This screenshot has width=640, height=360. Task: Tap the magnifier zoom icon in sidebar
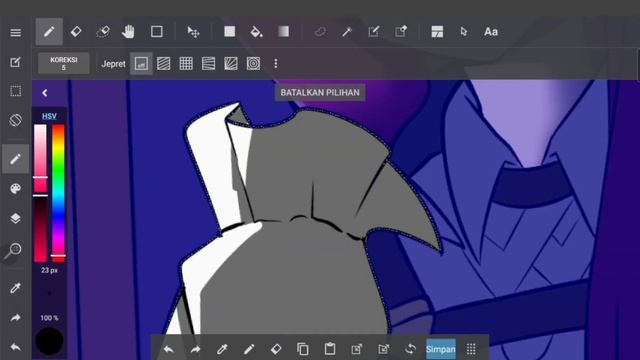tap(14, 251)
